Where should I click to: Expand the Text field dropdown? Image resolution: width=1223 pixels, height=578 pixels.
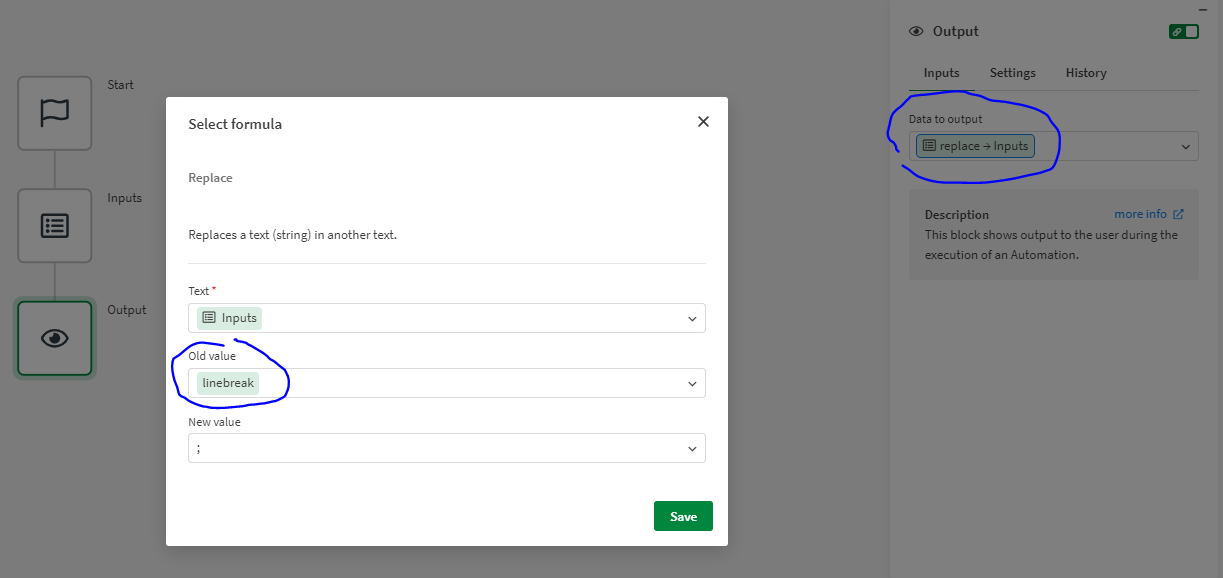point(692,319)
